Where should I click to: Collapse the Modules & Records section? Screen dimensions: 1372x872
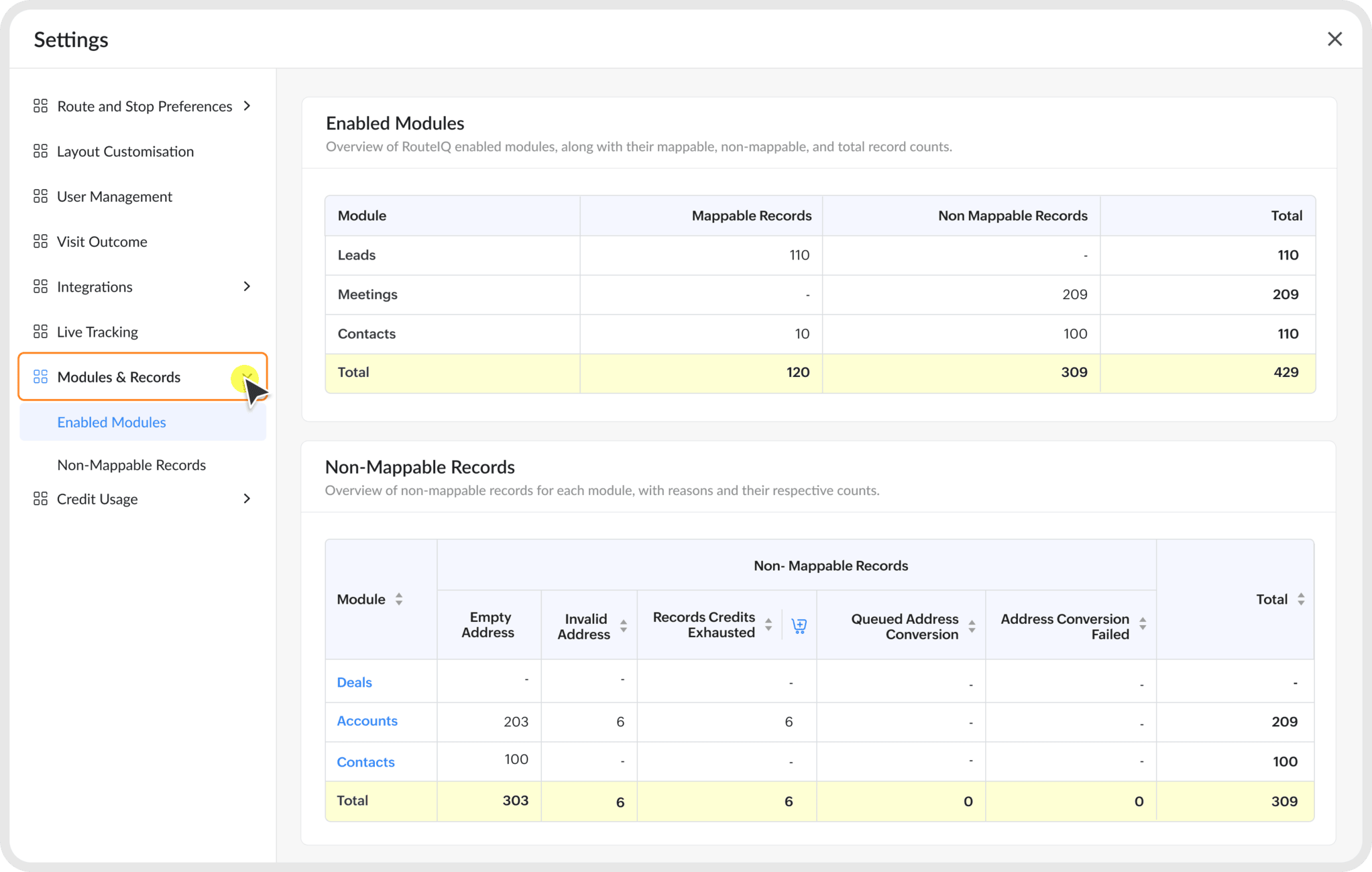tap(246, 377)
